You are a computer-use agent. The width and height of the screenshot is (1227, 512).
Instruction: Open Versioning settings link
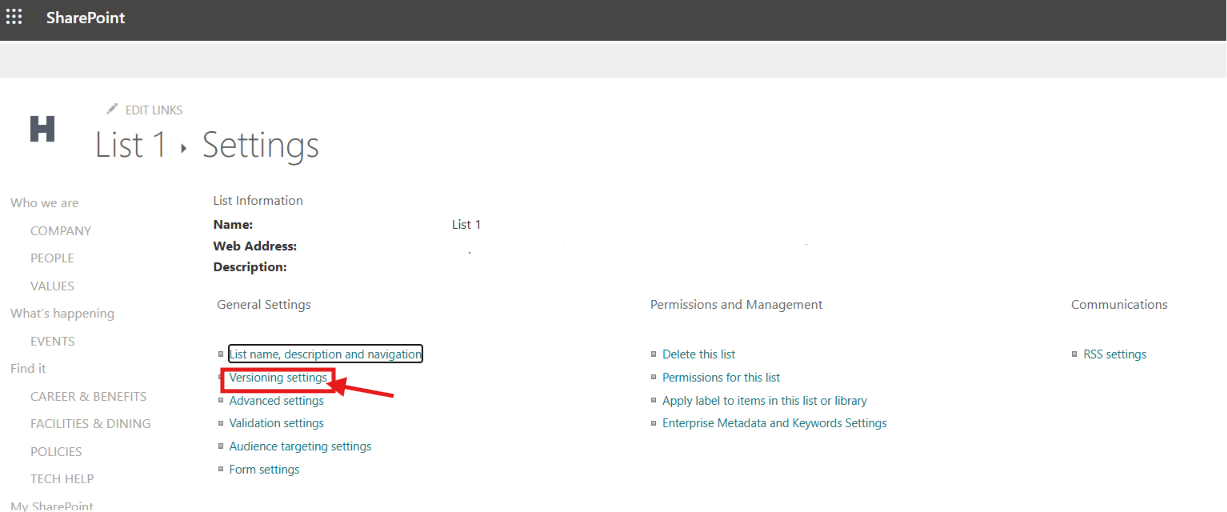point(278,378)
